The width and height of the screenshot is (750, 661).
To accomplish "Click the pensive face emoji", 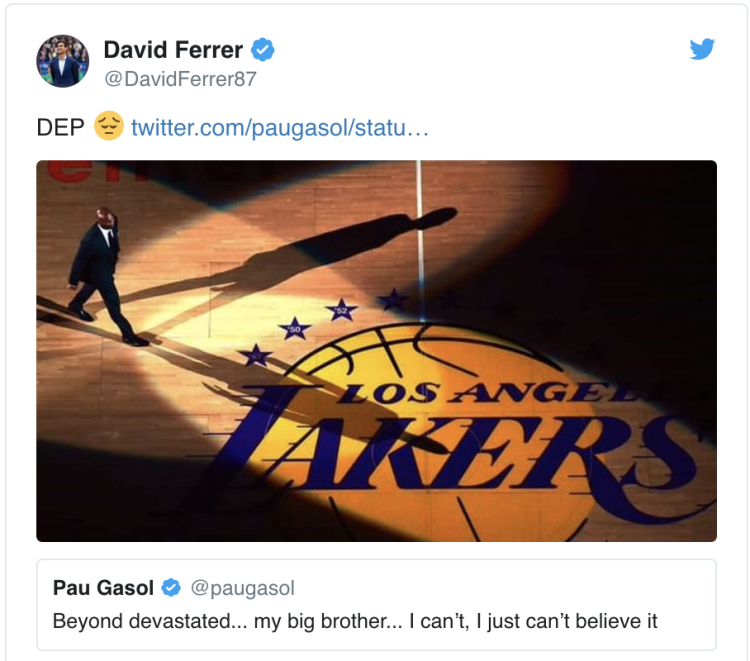I will click(x=108, y=127).
